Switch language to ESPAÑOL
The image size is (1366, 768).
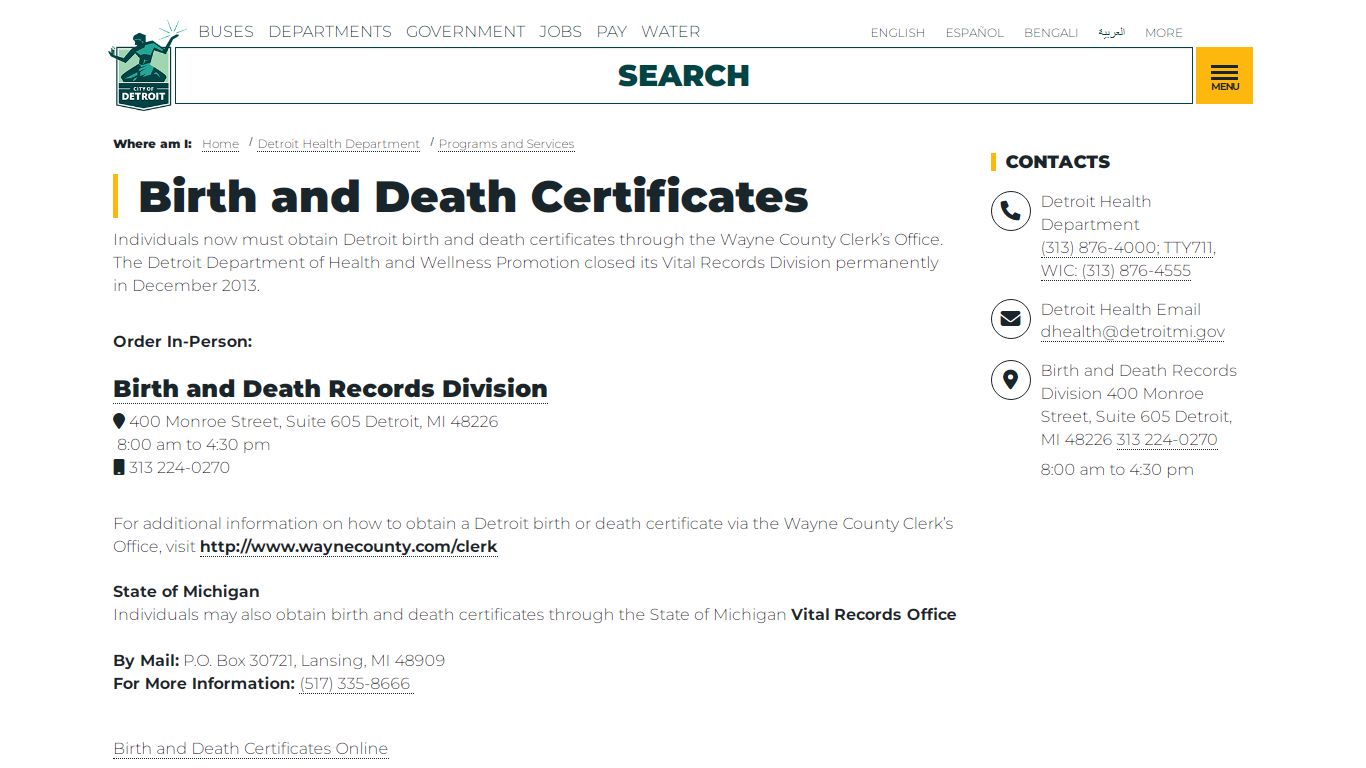click(x=974, y=33)
